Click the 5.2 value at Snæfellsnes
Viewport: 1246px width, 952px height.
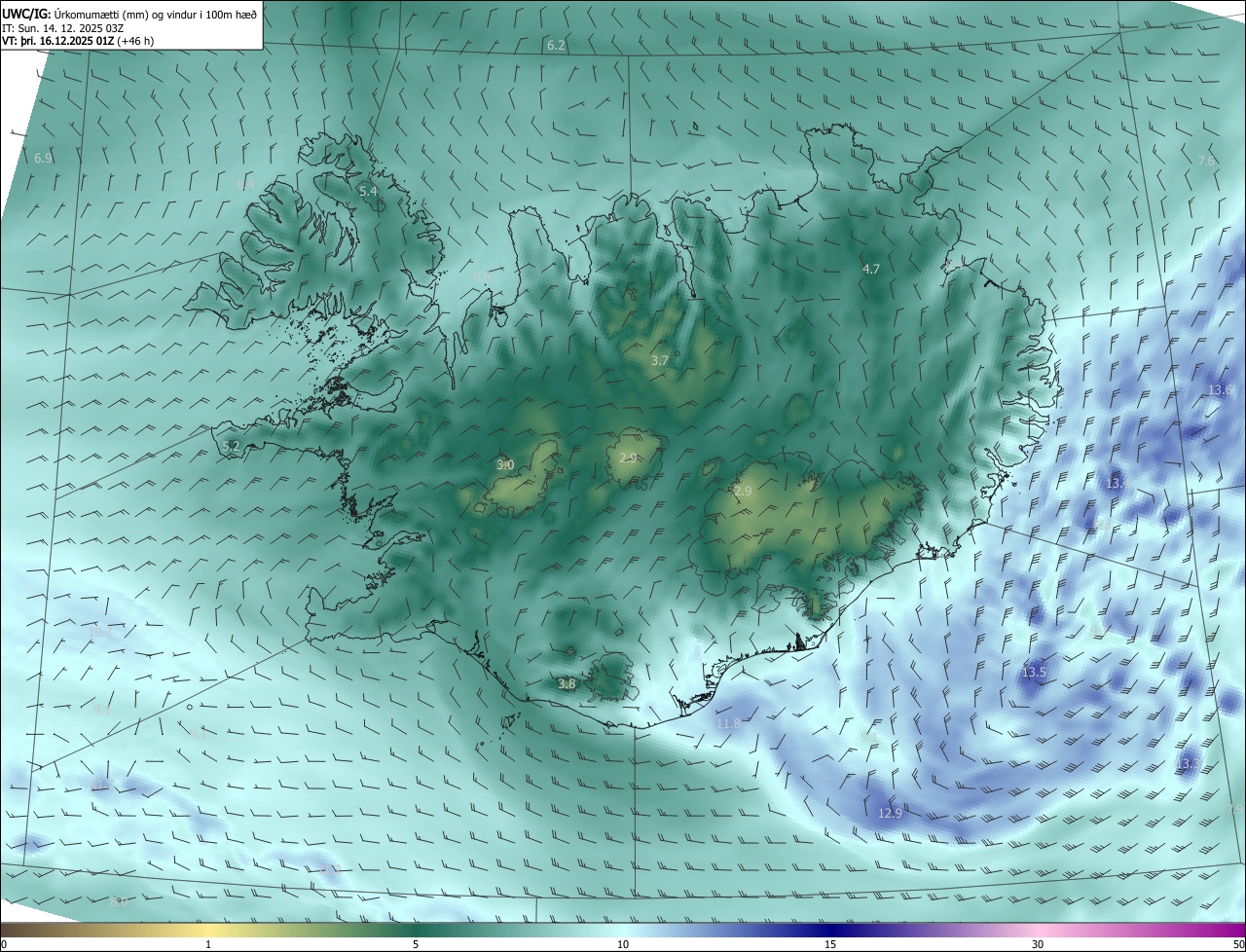[x=231, y=446]
